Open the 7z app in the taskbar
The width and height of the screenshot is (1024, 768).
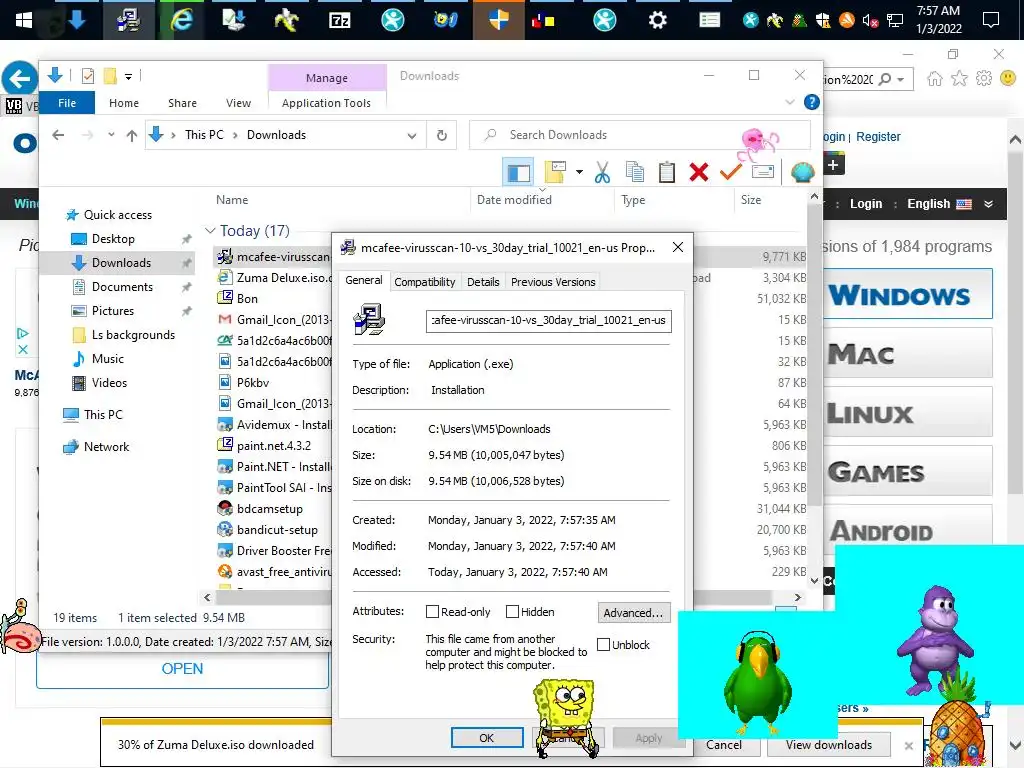coord(340,20)
